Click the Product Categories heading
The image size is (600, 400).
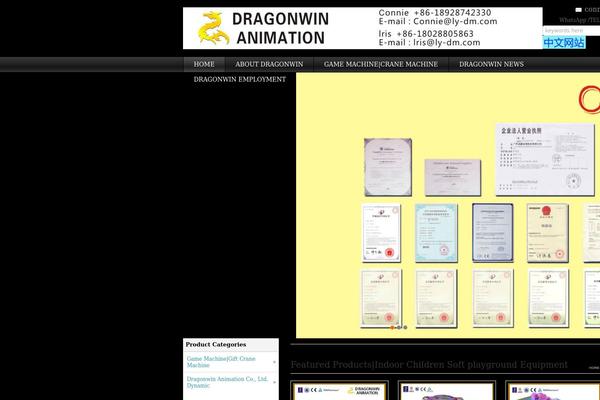pyautogui.click(x=216, y=344)
